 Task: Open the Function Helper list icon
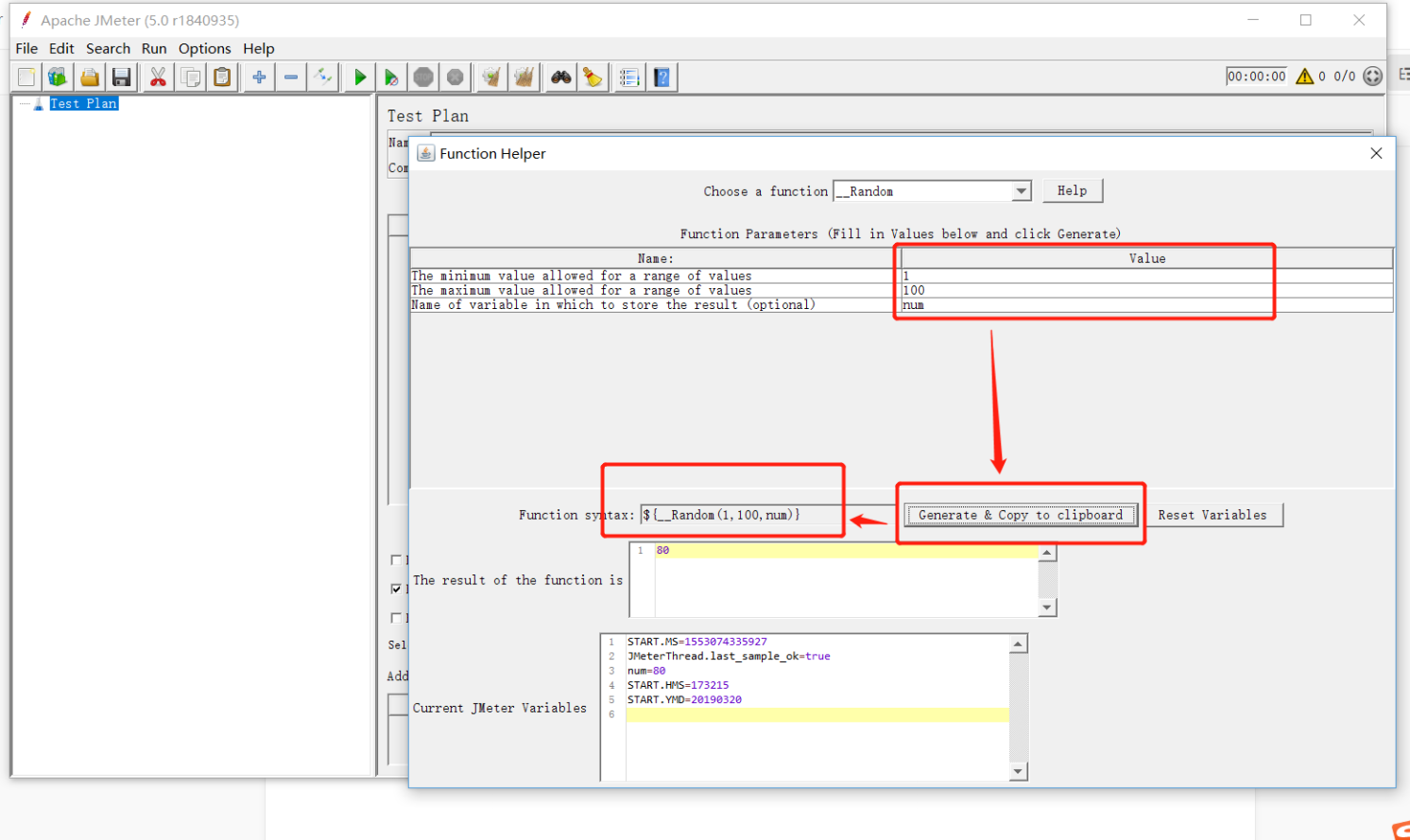[x=629, y=77]
